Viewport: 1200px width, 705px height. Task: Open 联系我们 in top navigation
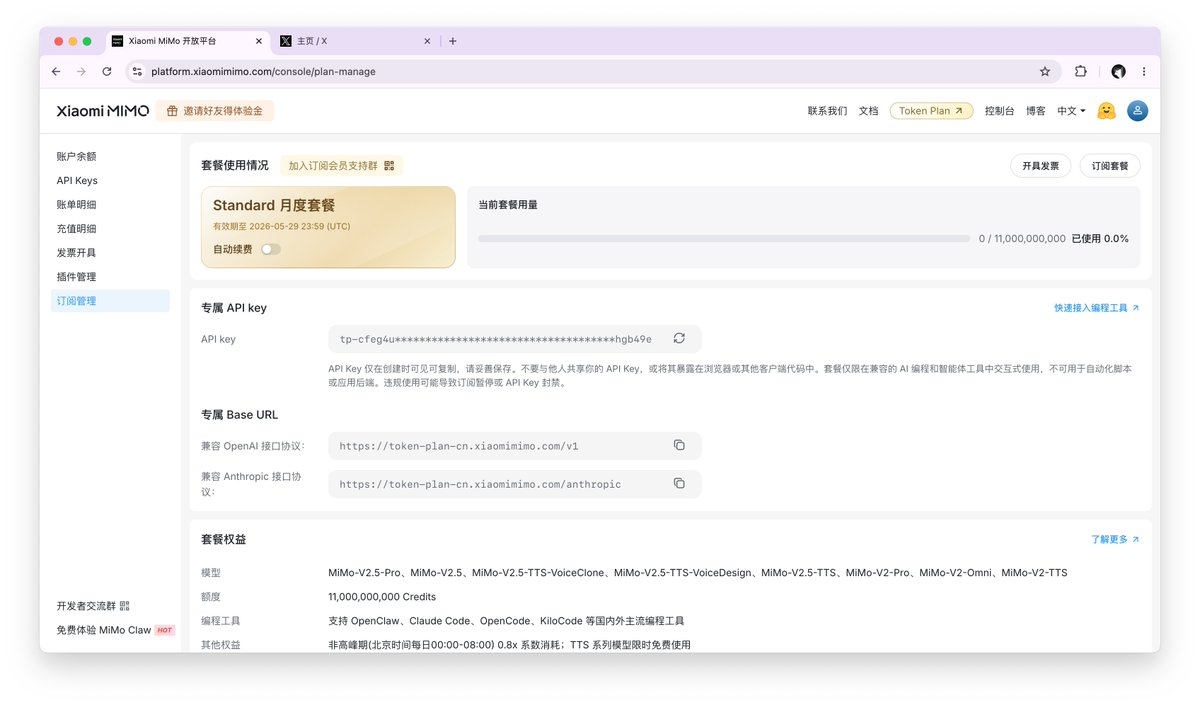point(827,111)
